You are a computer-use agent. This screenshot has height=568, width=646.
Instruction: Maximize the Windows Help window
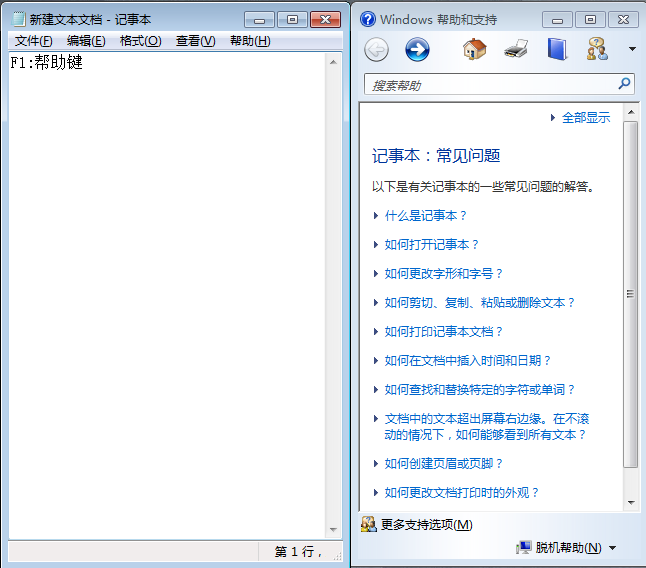click(590, 19)
